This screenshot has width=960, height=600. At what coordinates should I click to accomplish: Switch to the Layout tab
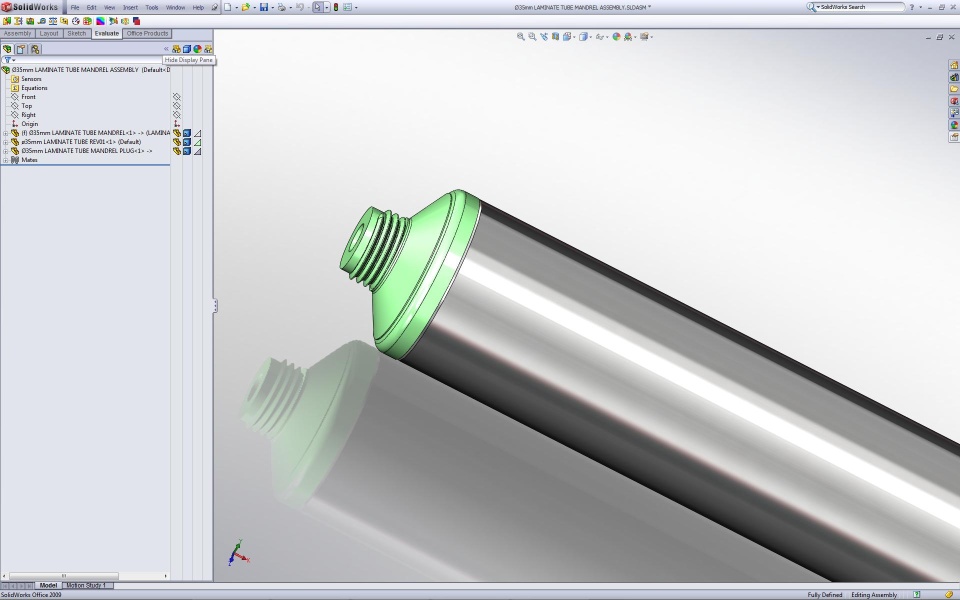pos(49,34)
